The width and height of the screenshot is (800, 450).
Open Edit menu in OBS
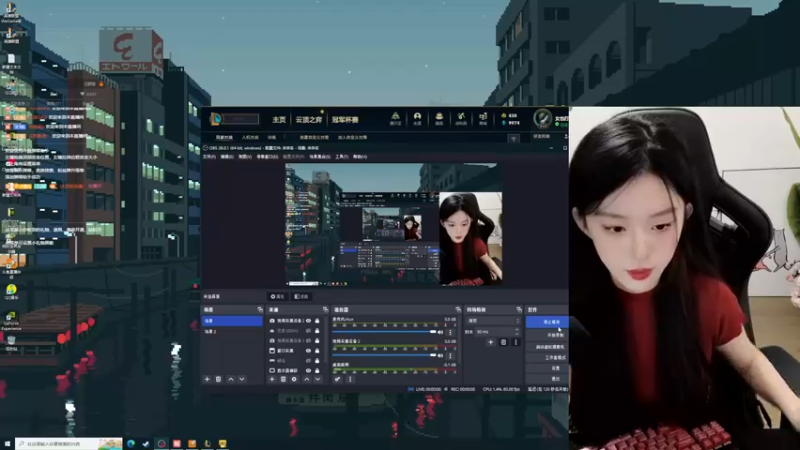(227, 157)
